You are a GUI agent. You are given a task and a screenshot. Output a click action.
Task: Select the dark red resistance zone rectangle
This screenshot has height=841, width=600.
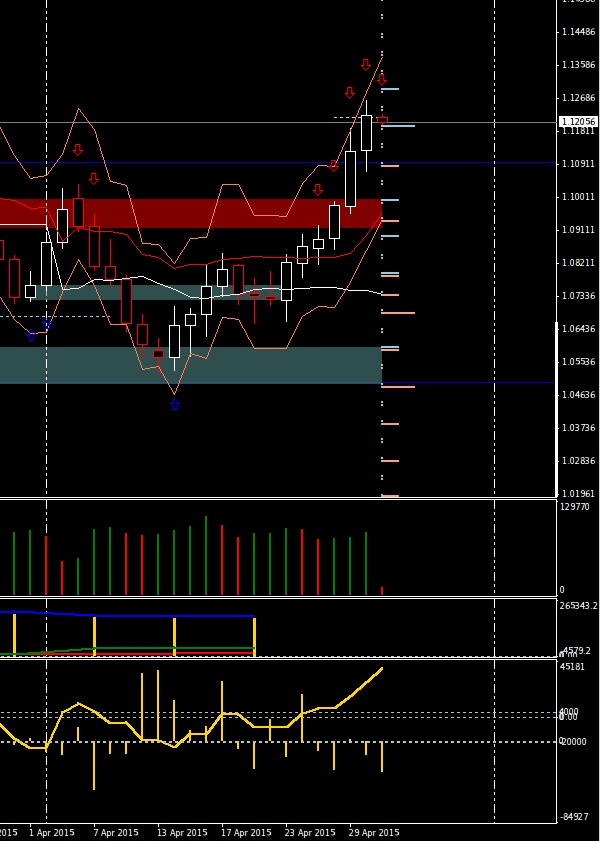pyautogui.click(x=190, y=213)
